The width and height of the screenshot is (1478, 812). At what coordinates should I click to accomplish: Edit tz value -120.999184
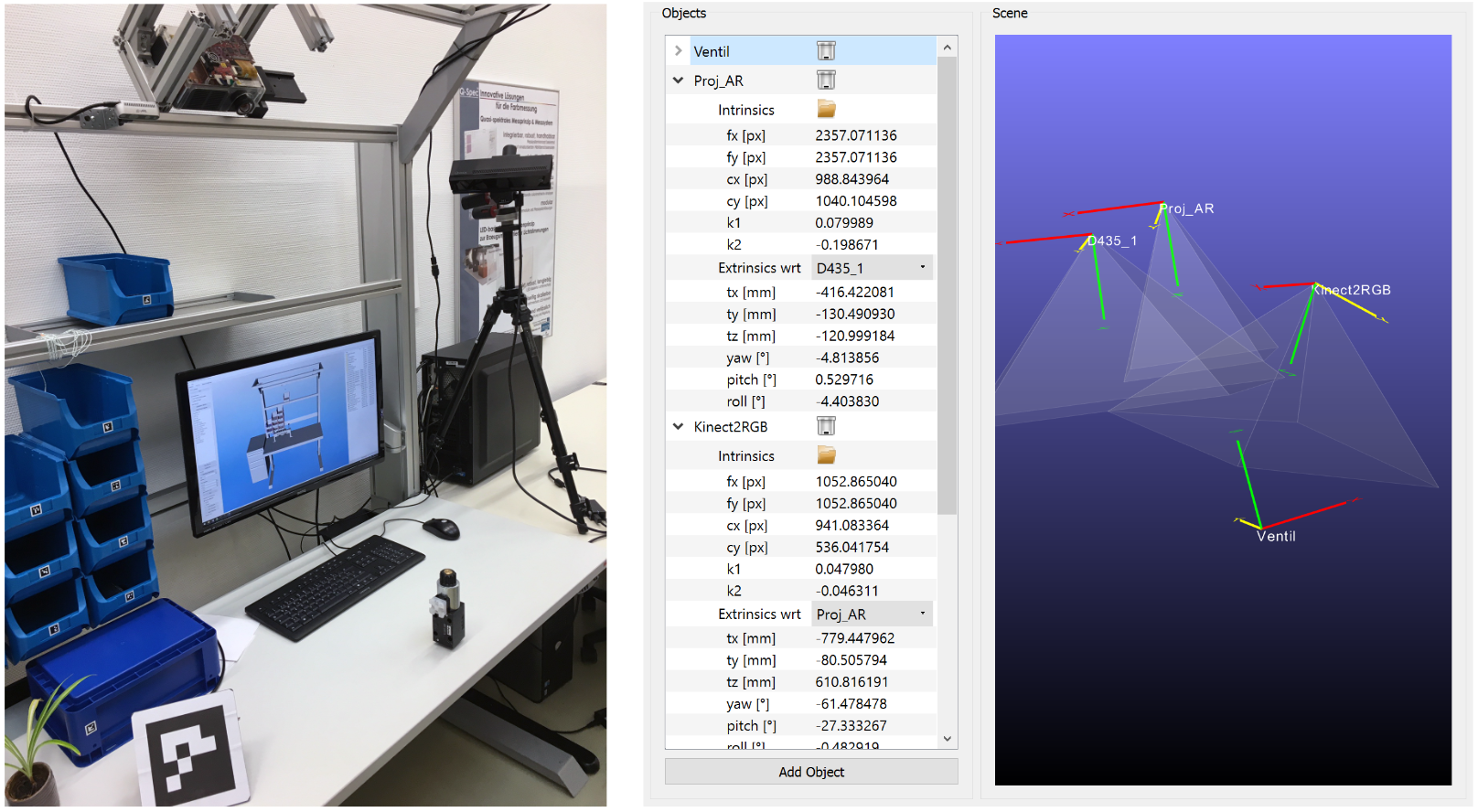pos(855,337)
